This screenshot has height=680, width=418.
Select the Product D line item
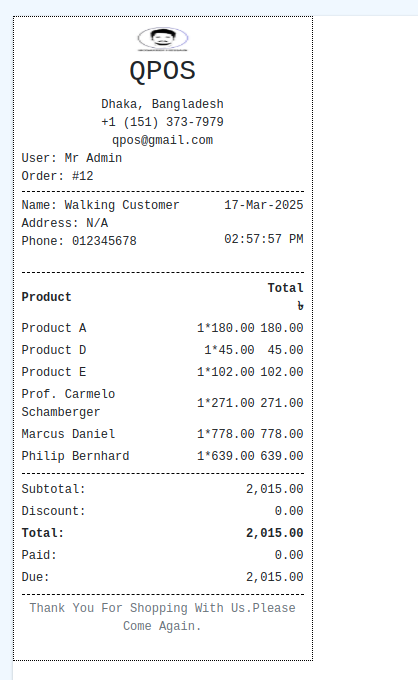click(163, 350)
